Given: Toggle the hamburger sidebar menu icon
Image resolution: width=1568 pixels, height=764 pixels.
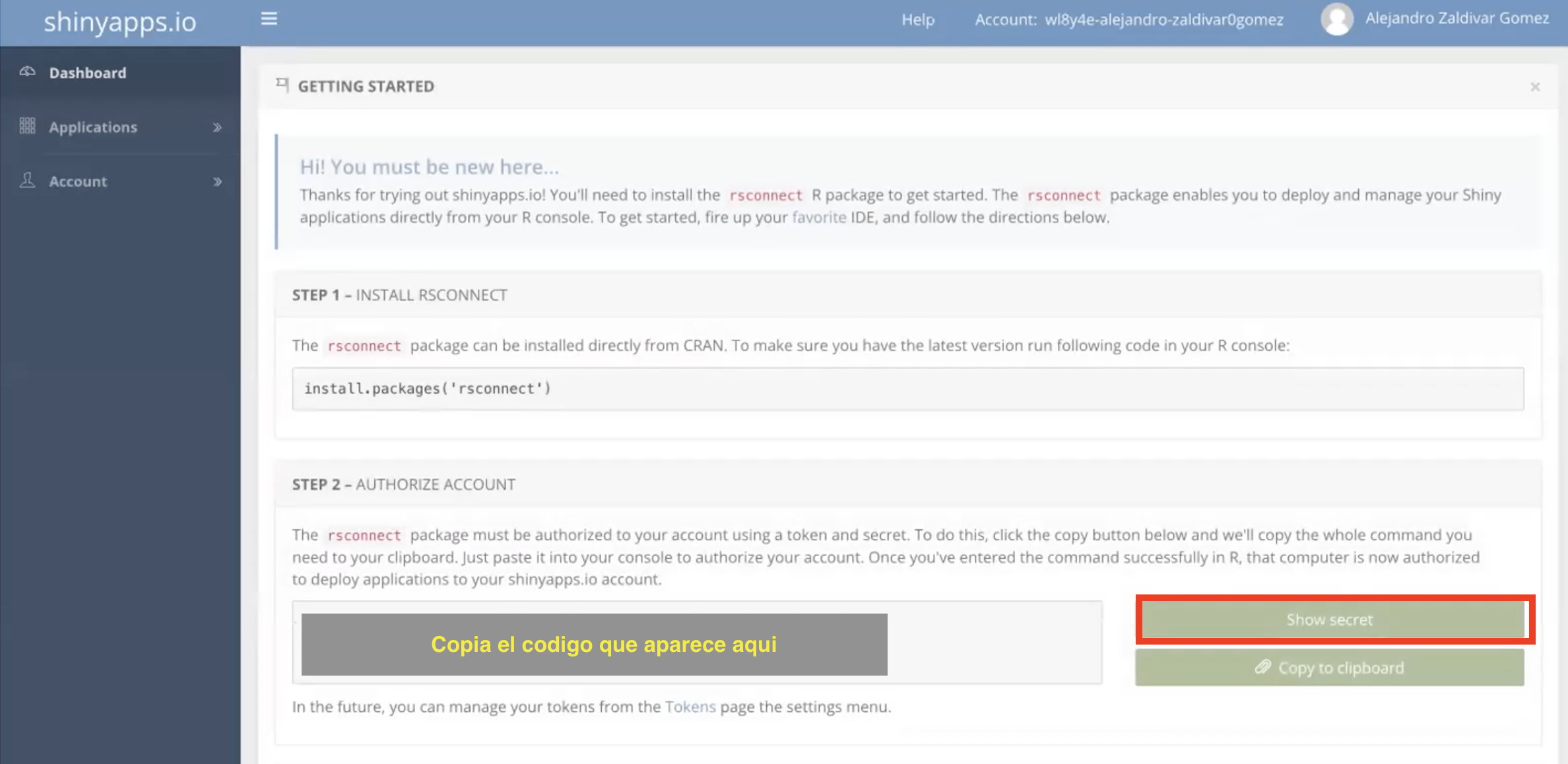Looking at the screenshot, I should [269, 18].
